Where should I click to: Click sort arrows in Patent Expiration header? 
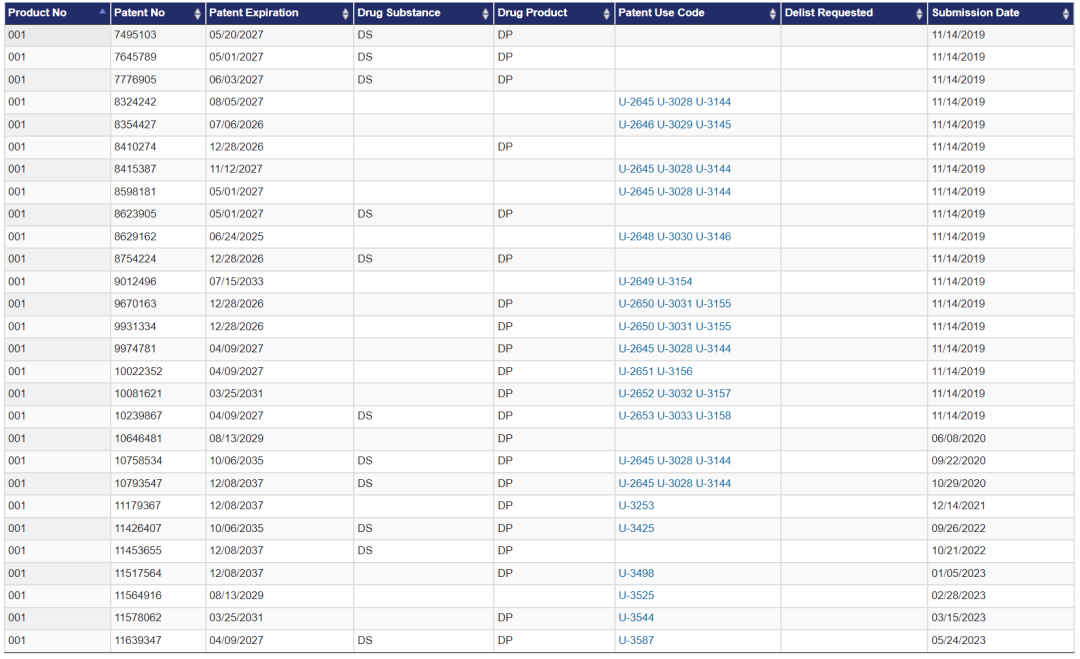[x=346, y=14]
